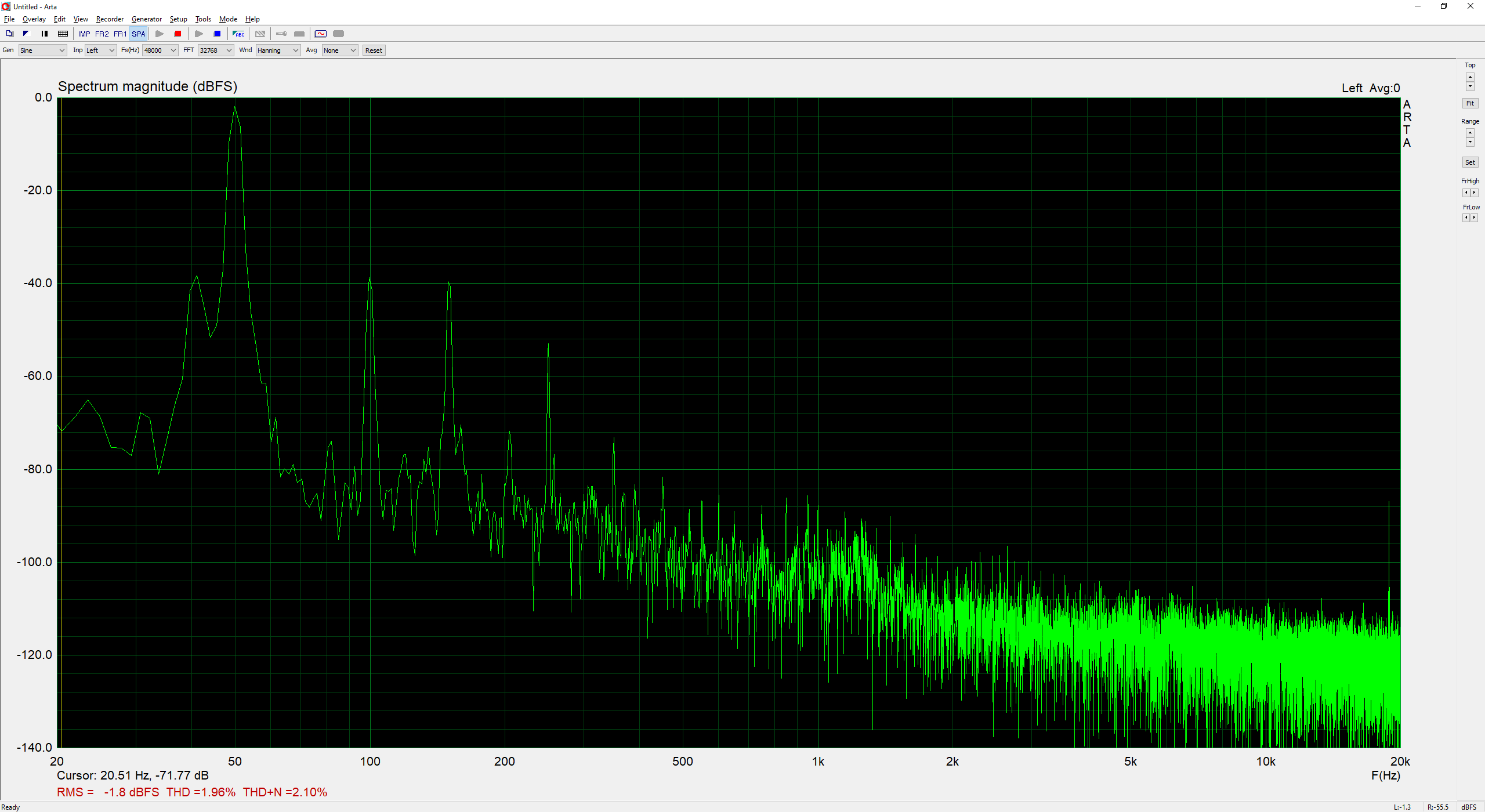Screen dimensions: 1485x812
Task: Click the red sine wave generator icon
Action: (321, 34)
